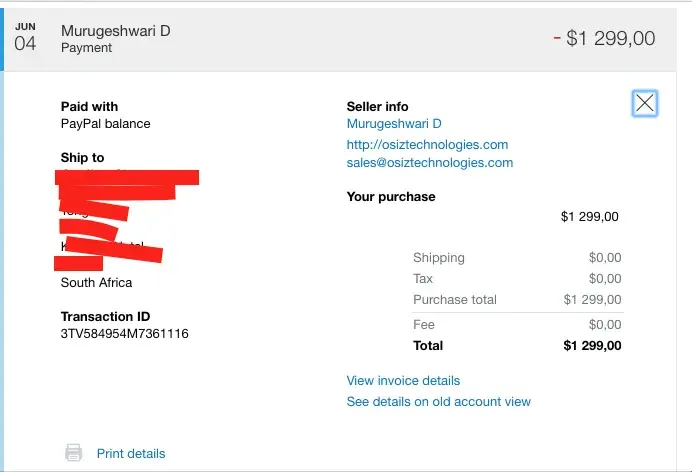Click the Fee $0,00 value
This screenshot has width=692, height=472.
click(604, 325)
